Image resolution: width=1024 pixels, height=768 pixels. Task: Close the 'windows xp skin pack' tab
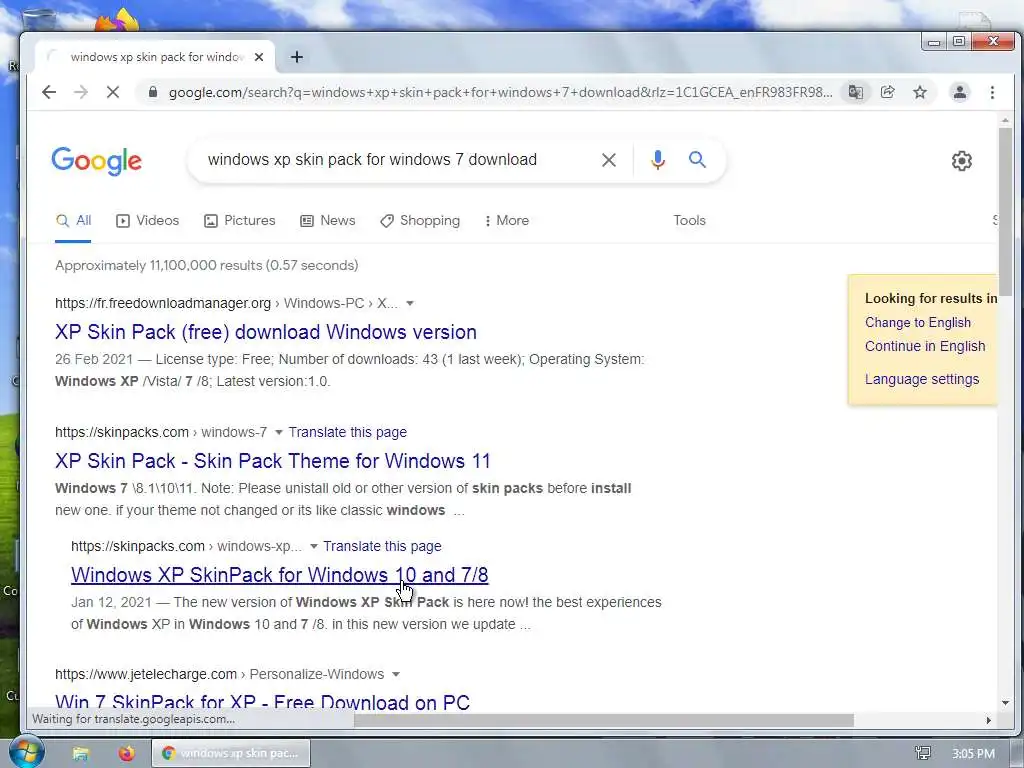click(259, 57)
